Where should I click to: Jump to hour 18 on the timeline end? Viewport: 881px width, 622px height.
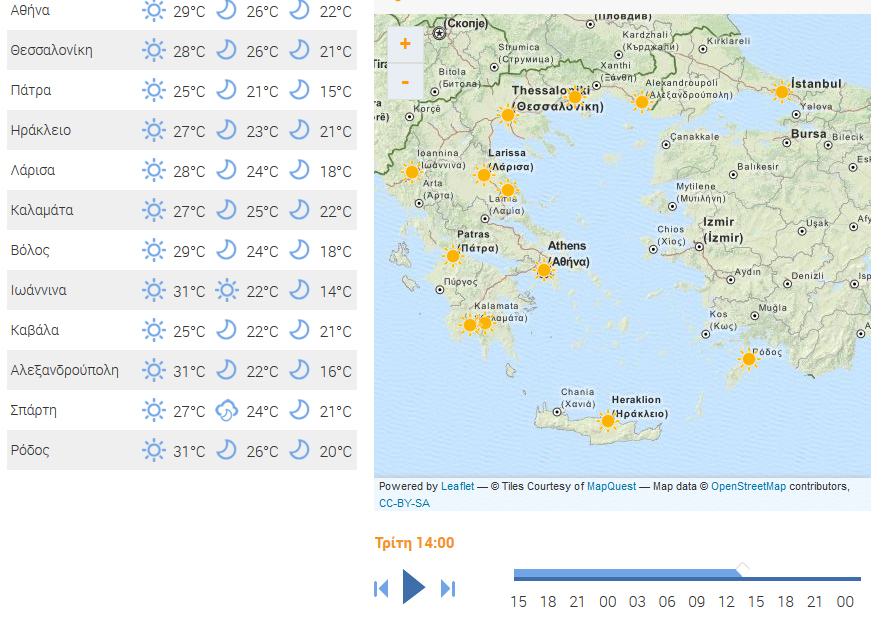[786, 601]
